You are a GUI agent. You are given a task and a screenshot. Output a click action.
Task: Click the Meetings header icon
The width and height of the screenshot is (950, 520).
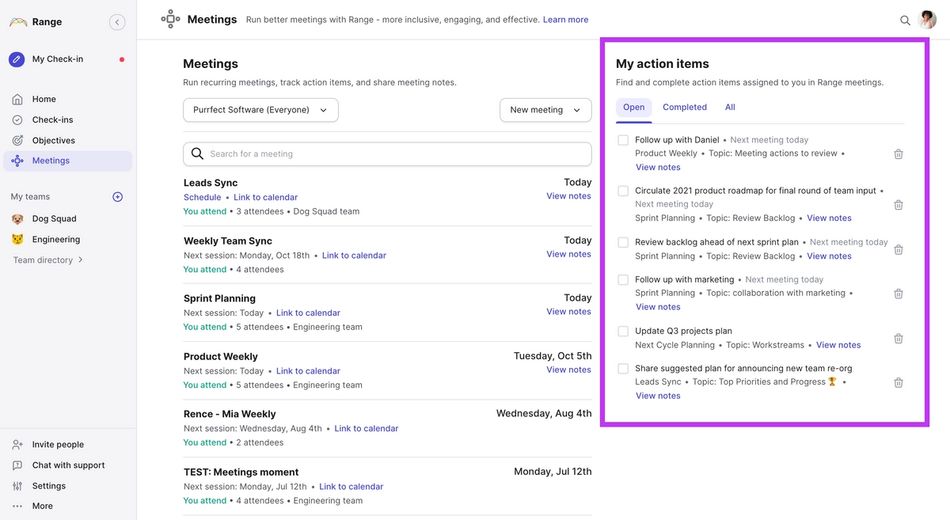pyautogui.click(x=170, y=19)
